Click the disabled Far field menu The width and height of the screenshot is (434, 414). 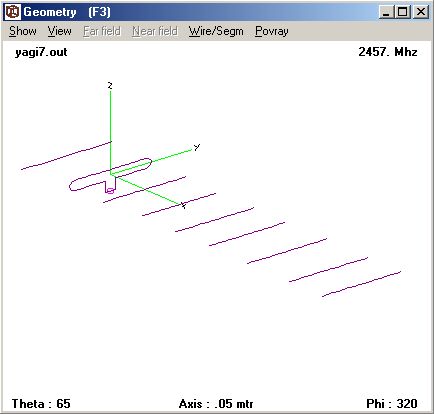(x=102, y=31)
